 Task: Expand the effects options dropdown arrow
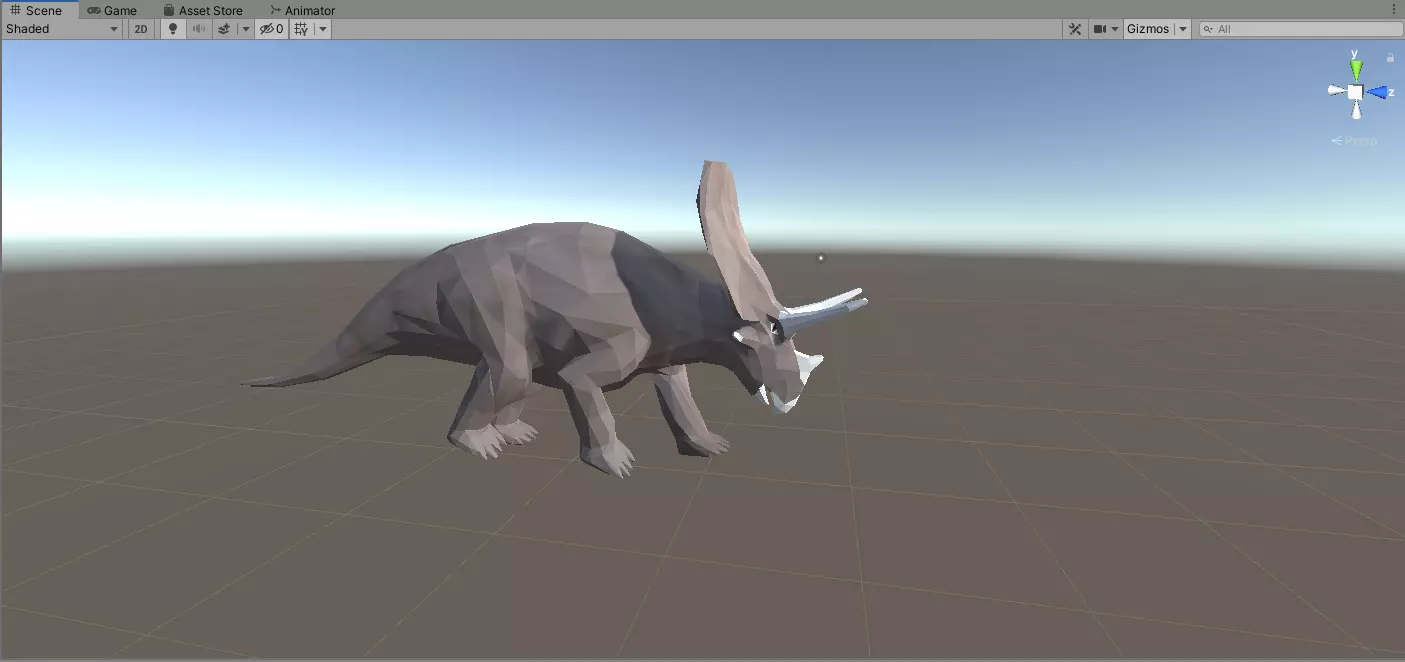click(x=246, y=29)
